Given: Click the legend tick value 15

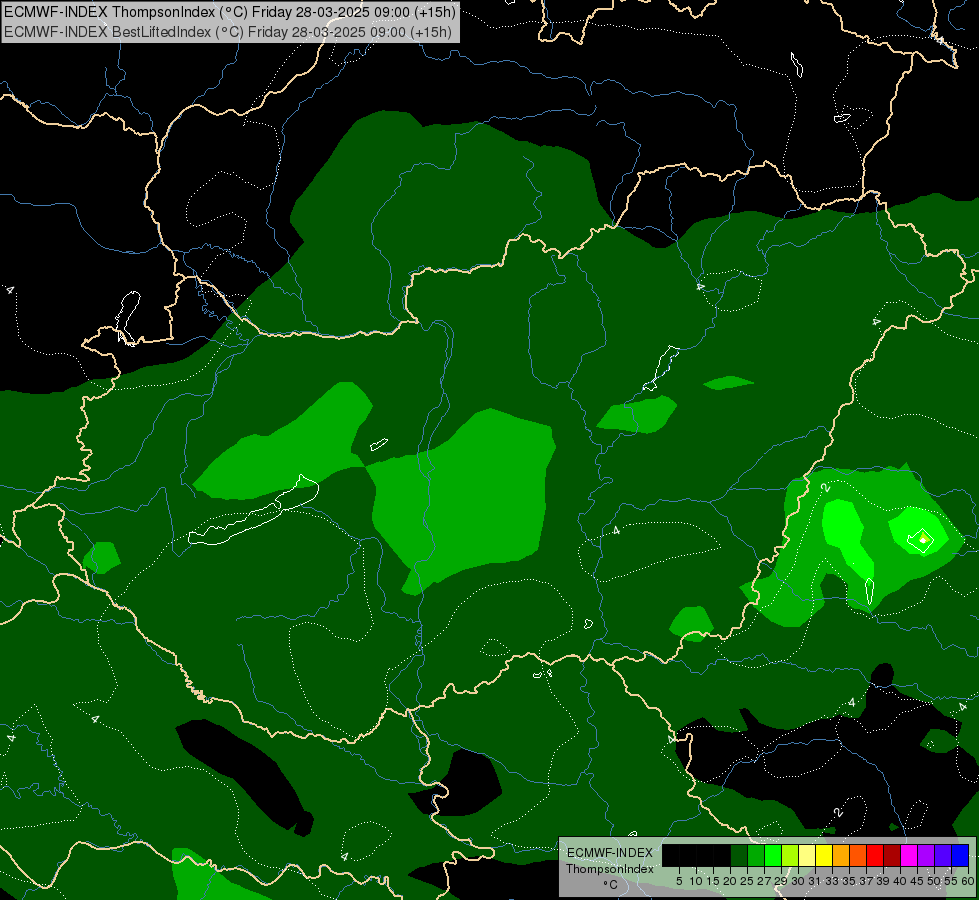Looking at the screenshot, I should [x=714, y=881].
